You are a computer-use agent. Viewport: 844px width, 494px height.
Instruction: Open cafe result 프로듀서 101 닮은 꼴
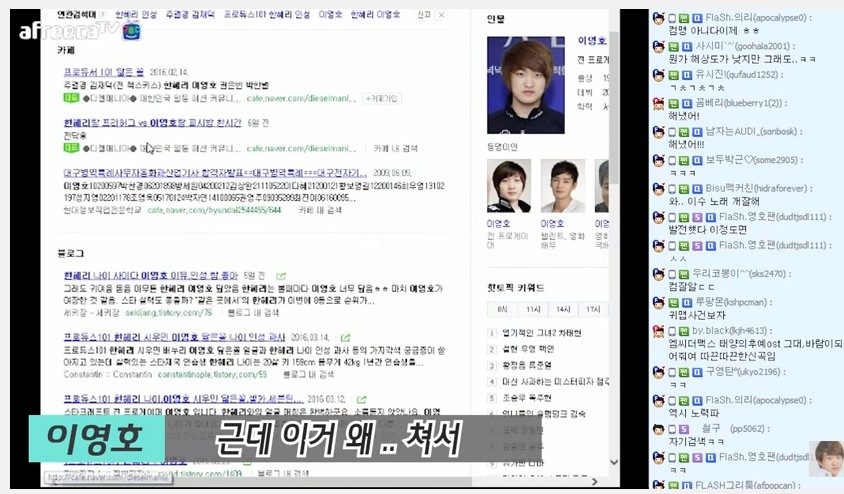[103, 72]
